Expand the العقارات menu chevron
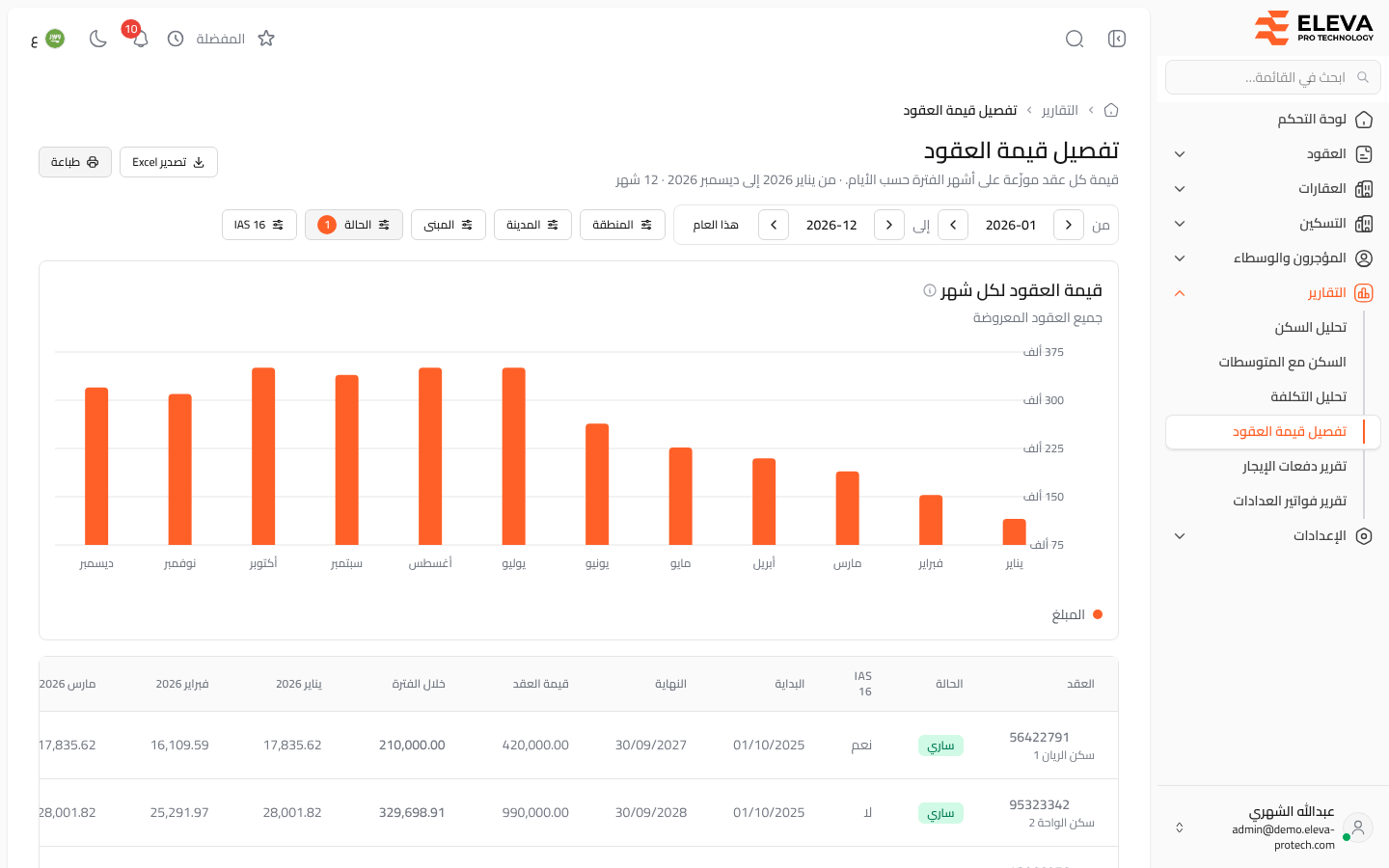The height and width of the screenshot is (868, 1389). click(x=1180, y=189)
